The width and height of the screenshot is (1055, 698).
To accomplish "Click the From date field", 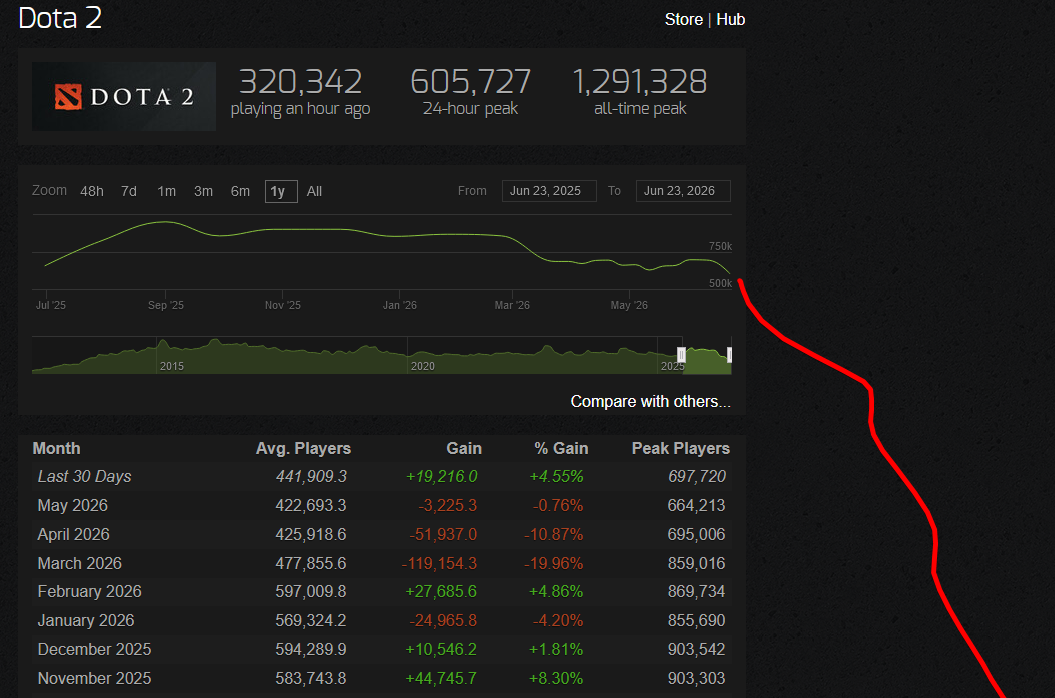I will 548,191.
